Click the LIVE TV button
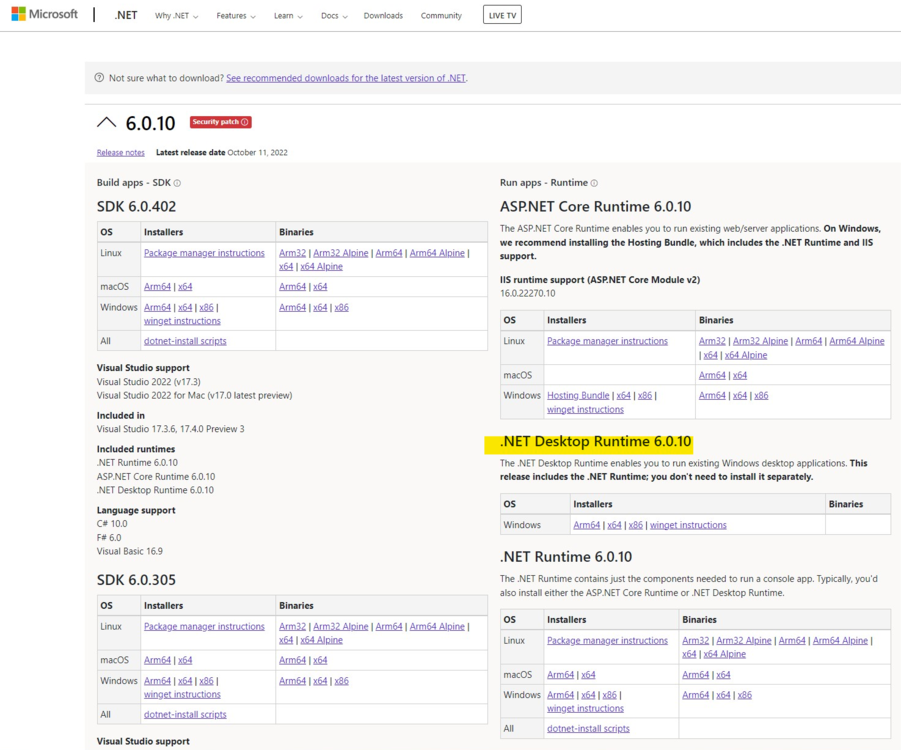This screenshot has width=901, height=750. pos(502,15)
